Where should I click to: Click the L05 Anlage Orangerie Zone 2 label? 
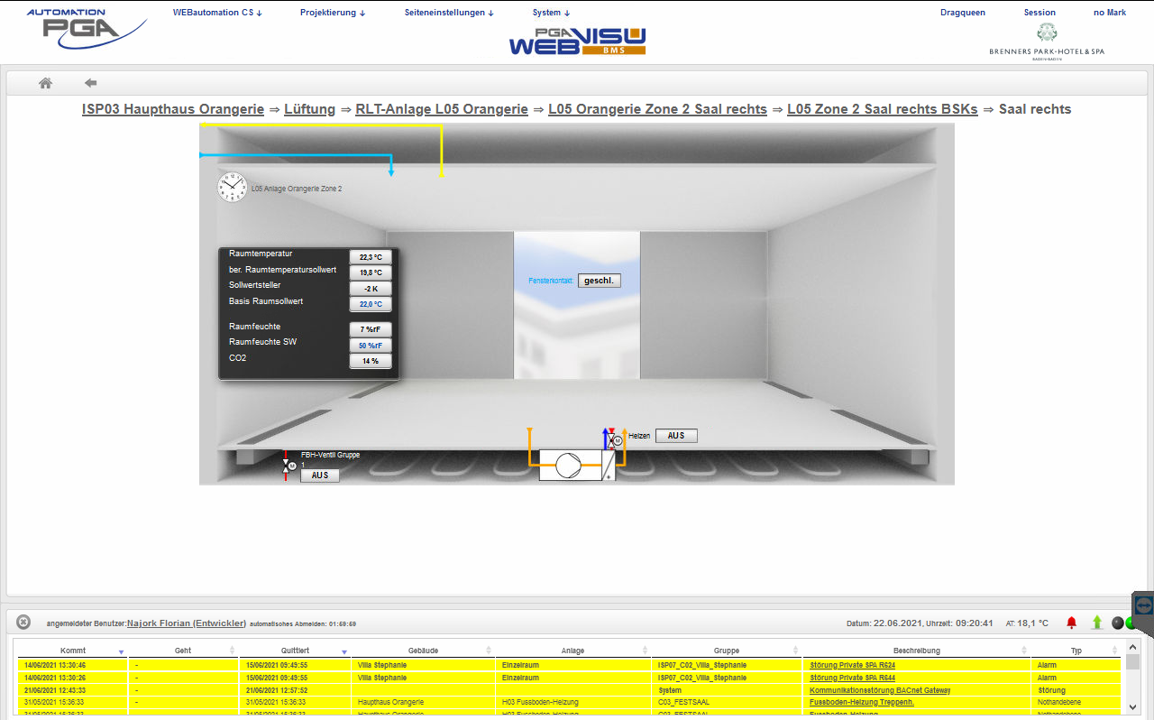pyautogui.click(x=297, y=188)
